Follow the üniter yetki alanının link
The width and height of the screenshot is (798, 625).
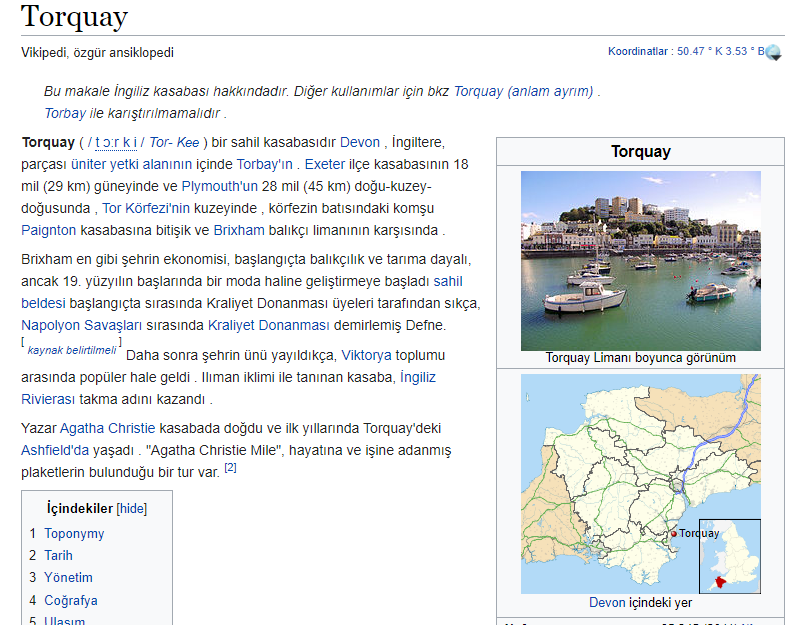click(x=131, y=164)
